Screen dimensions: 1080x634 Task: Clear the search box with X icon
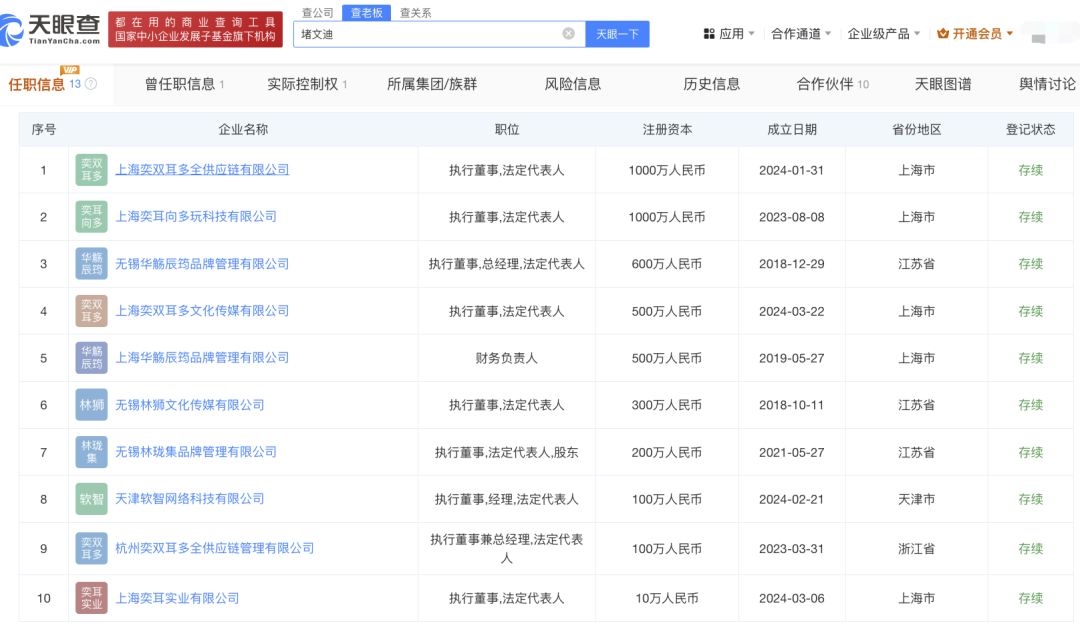[x=568, y=34]
